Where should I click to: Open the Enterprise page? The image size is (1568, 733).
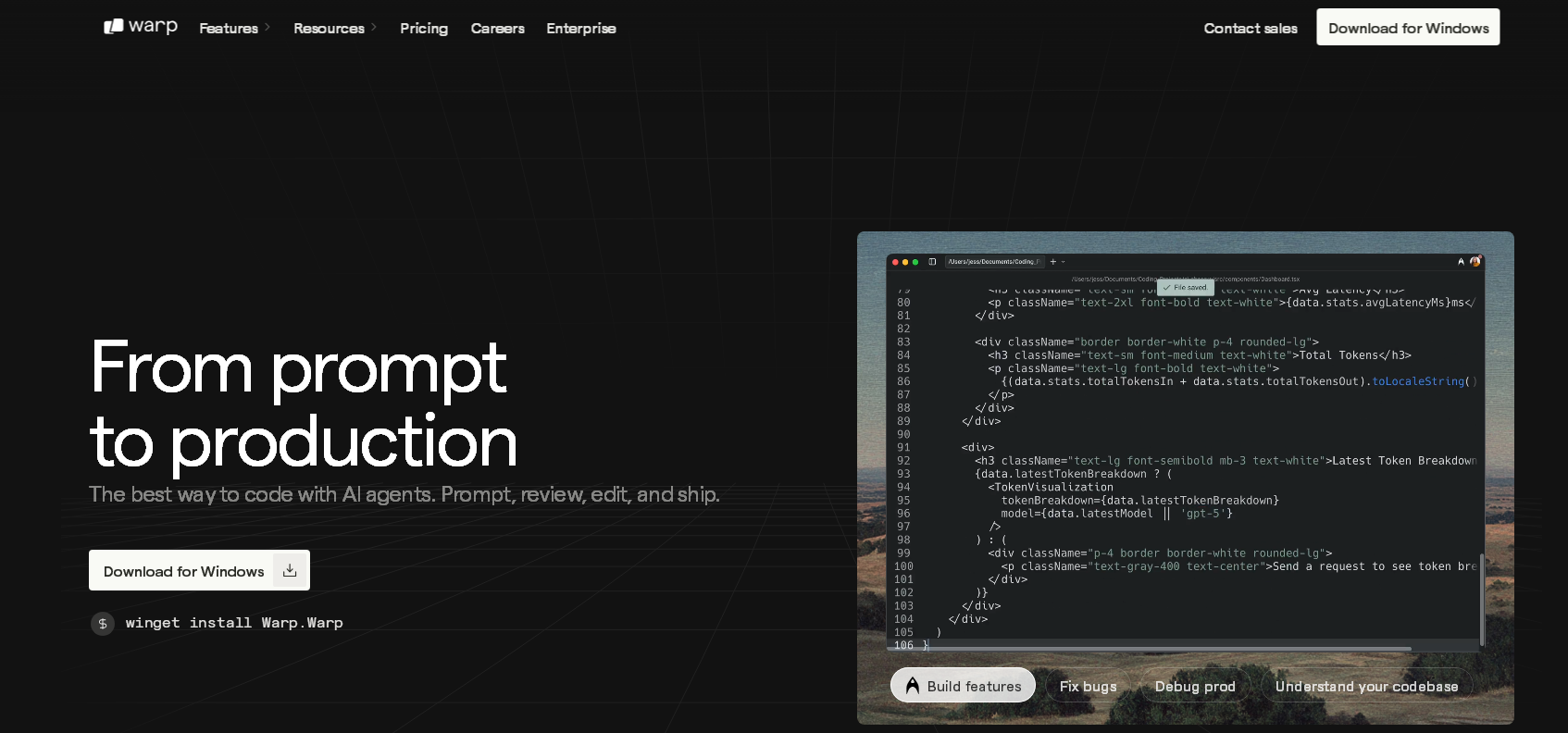pos(581,28)
